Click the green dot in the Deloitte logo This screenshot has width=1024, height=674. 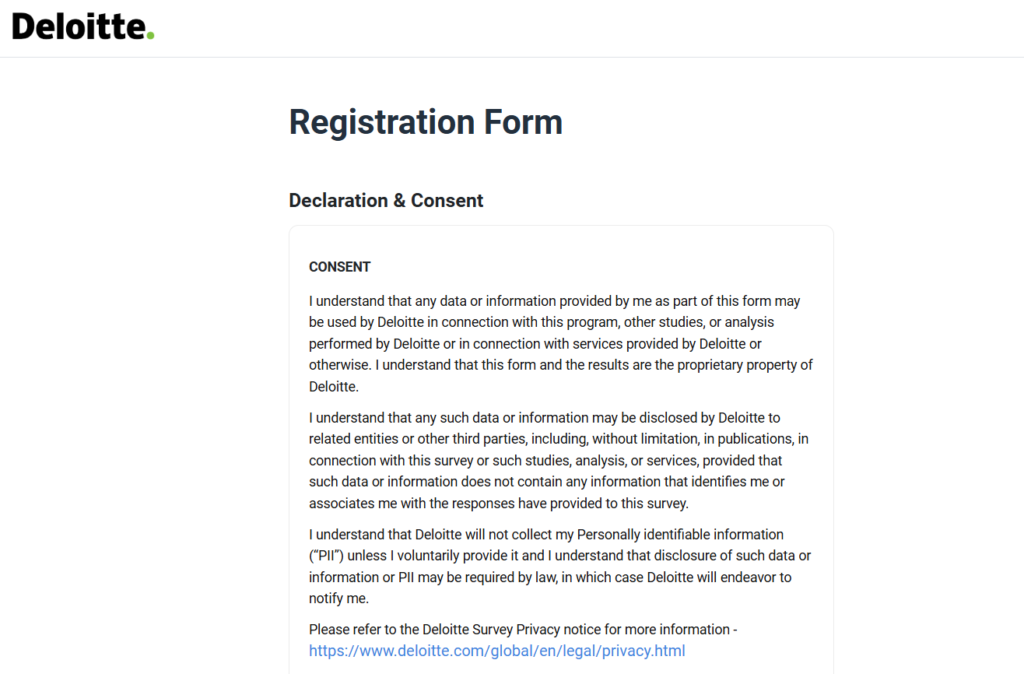tap(150, 36)
